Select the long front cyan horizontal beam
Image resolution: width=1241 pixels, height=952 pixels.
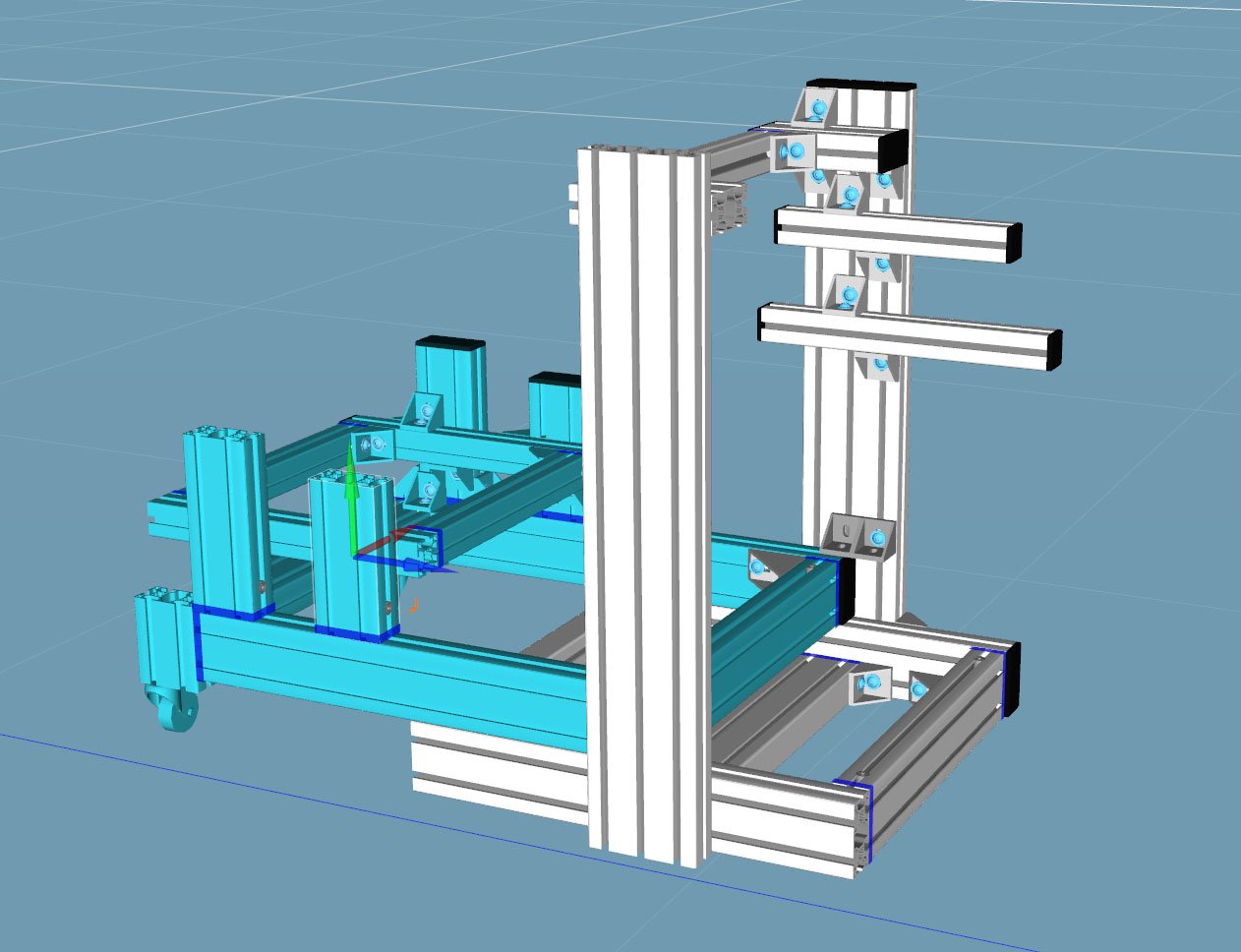(x=393, y=669)
